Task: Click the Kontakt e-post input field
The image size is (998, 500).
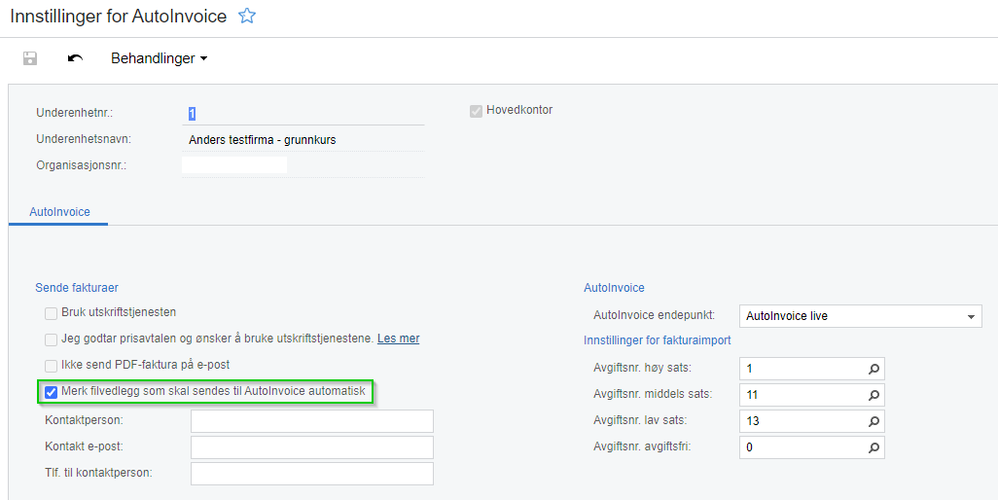Action: click(x=312, y=447)
